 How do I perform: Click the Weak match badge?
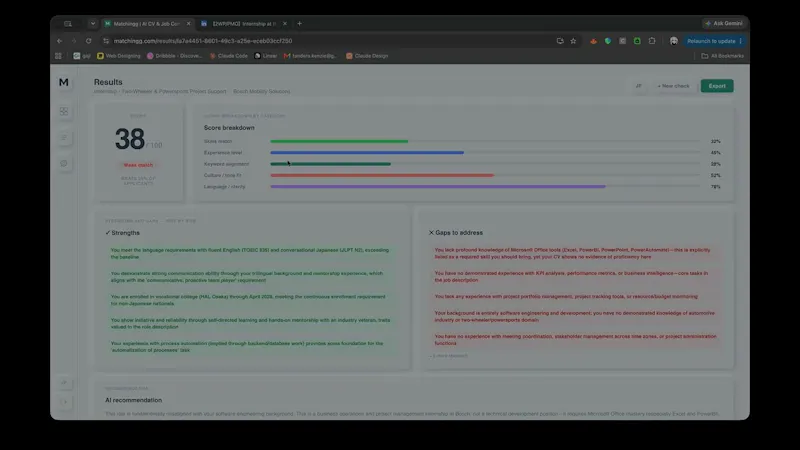tap(138, 165)
